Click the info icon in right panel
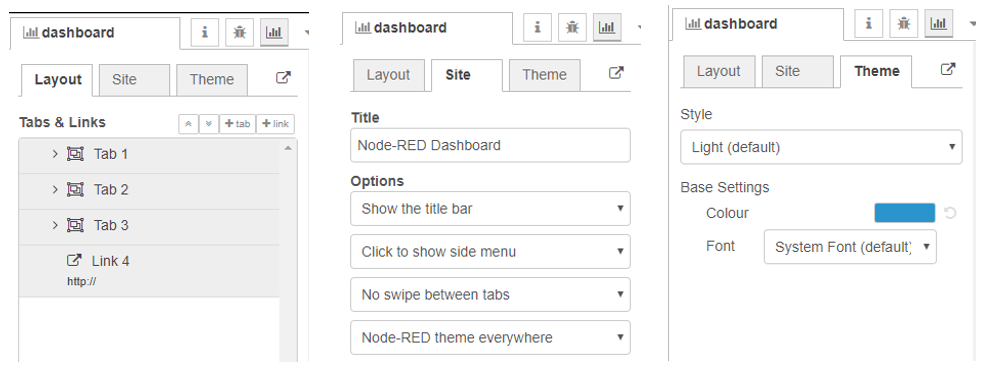This screenshot has width=983, height=366. 869,24
